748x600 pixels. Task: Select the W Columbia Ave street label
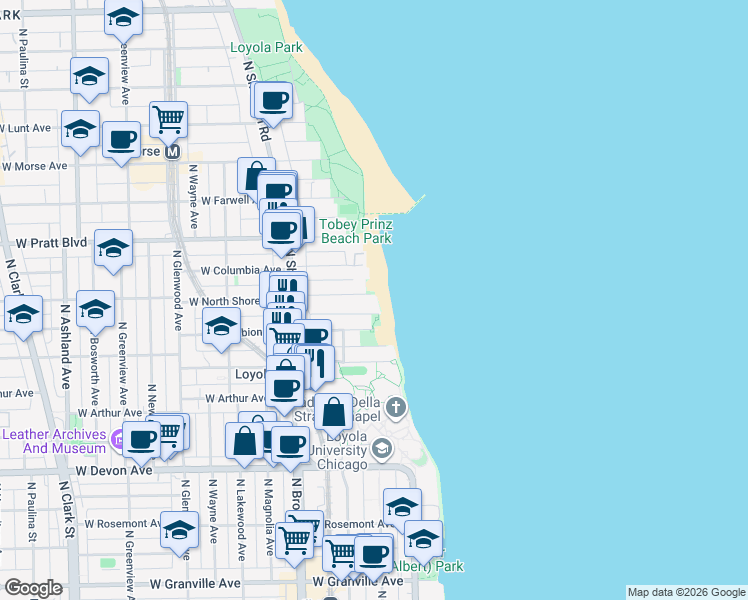(241, 270)
